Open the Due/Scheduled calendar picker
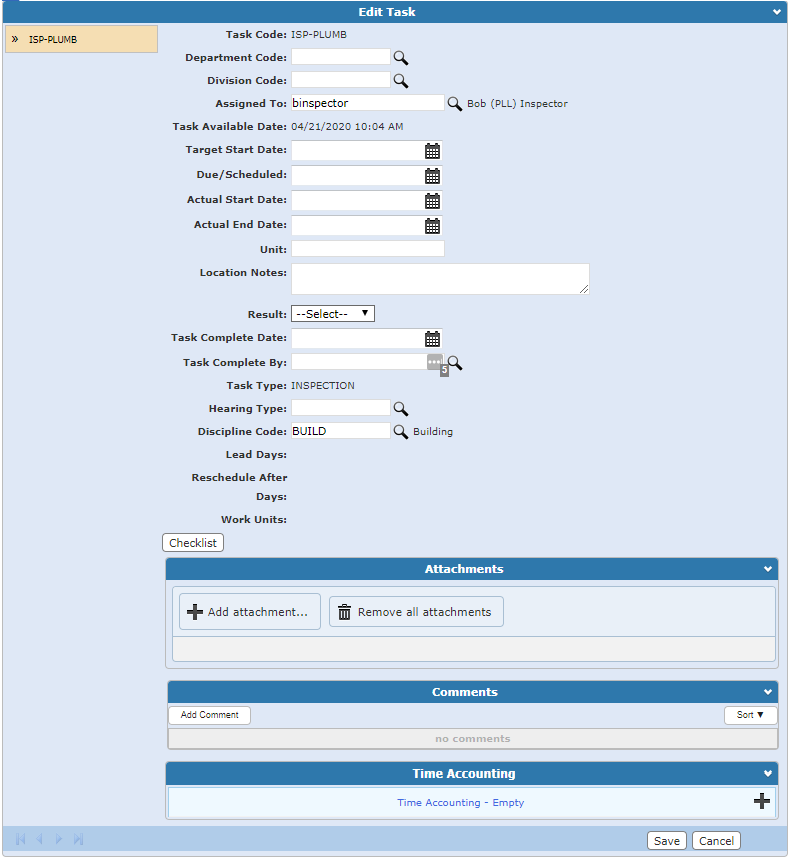This screenshot has height=858, width=788. 432,176
